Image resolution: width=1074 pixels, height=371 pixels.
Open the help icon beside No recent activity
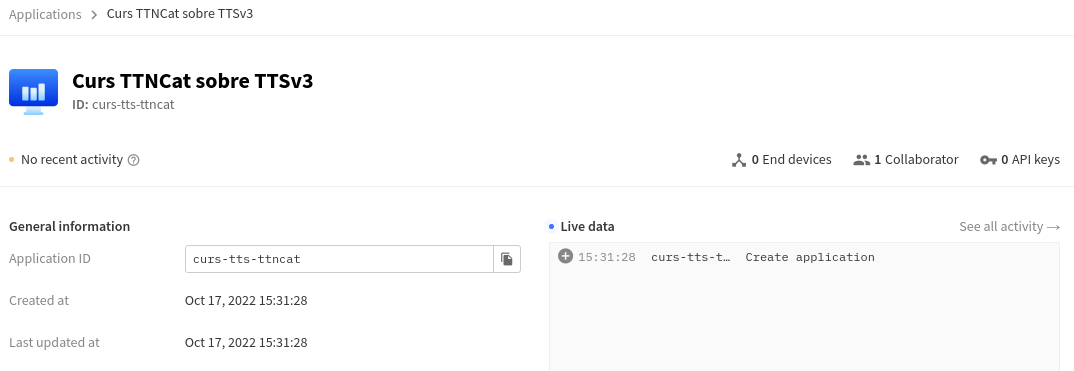(x=134, y=160)
